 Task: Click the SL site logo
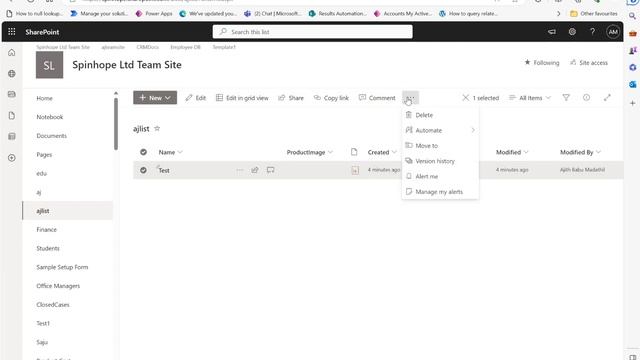click(49, 65)
